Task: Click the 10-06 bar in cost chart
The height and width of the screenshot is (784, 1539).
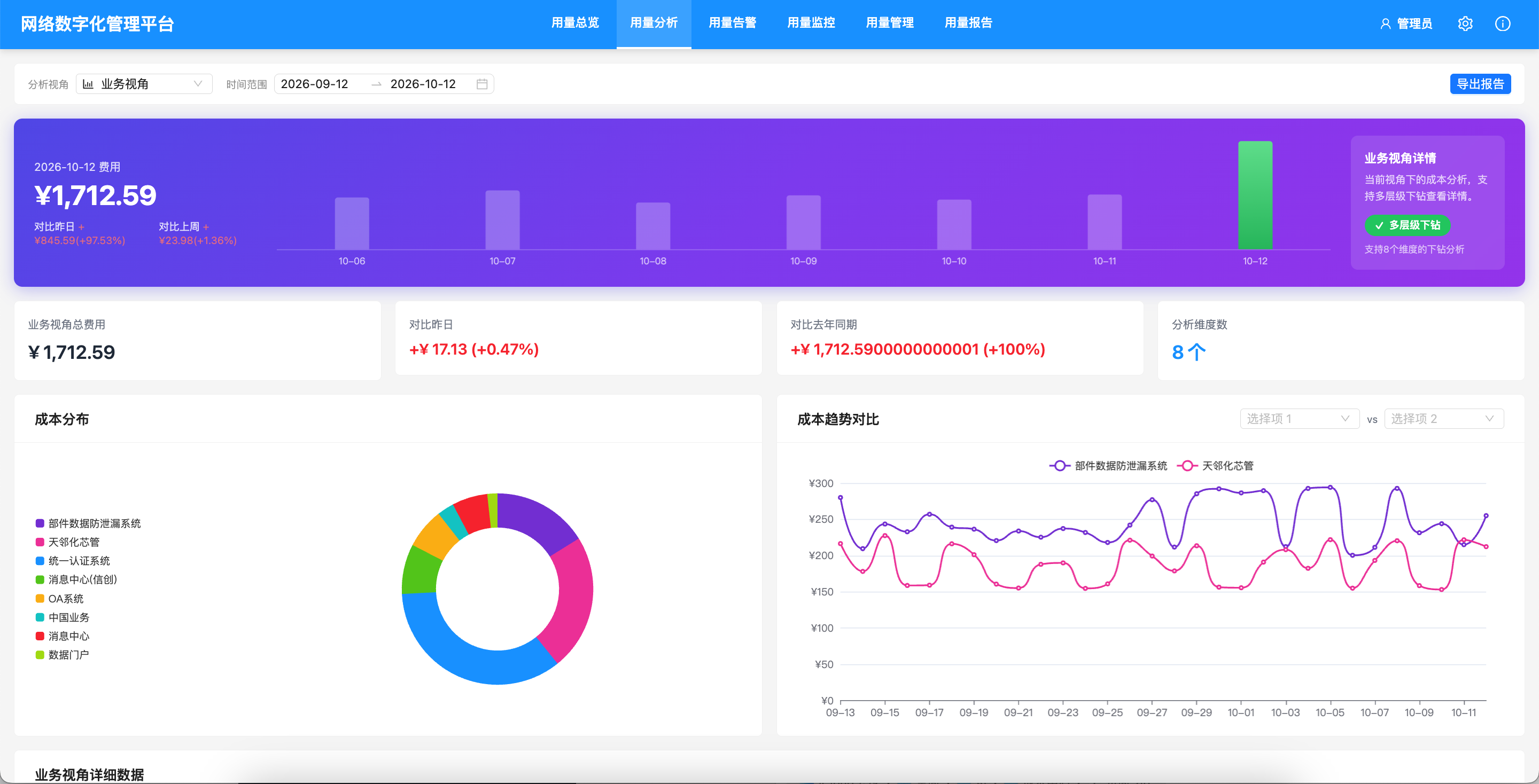Action: (x=351, y=223)
